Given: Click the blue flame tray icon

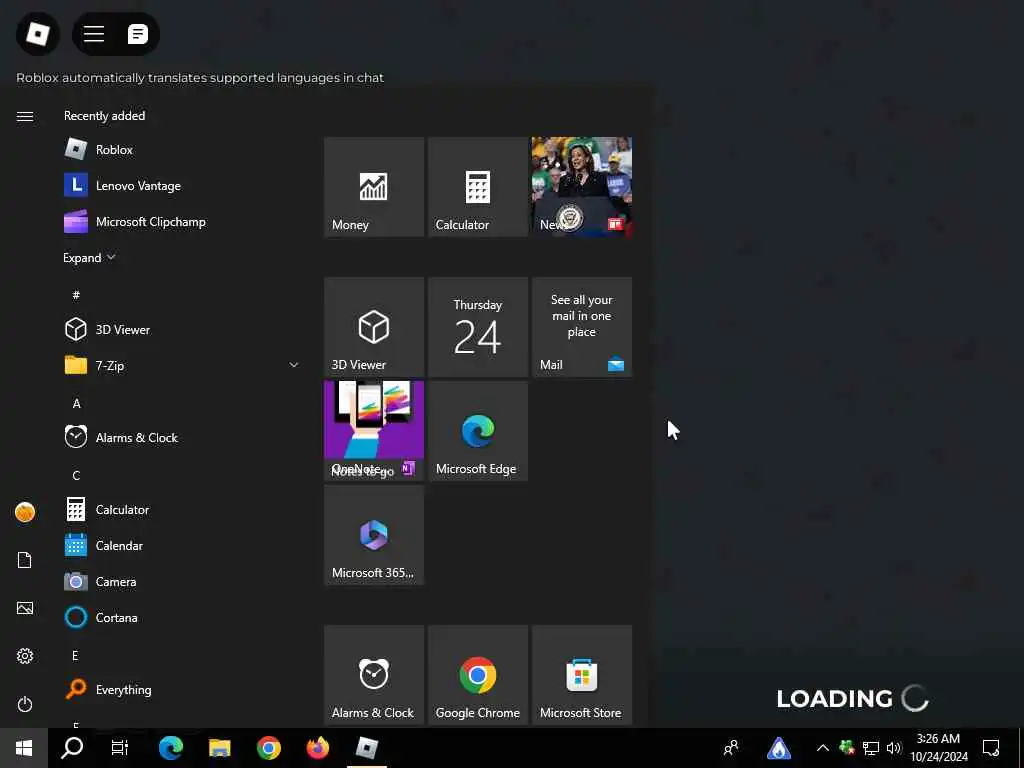Looking at the screenshot, I should pos(778,748).
